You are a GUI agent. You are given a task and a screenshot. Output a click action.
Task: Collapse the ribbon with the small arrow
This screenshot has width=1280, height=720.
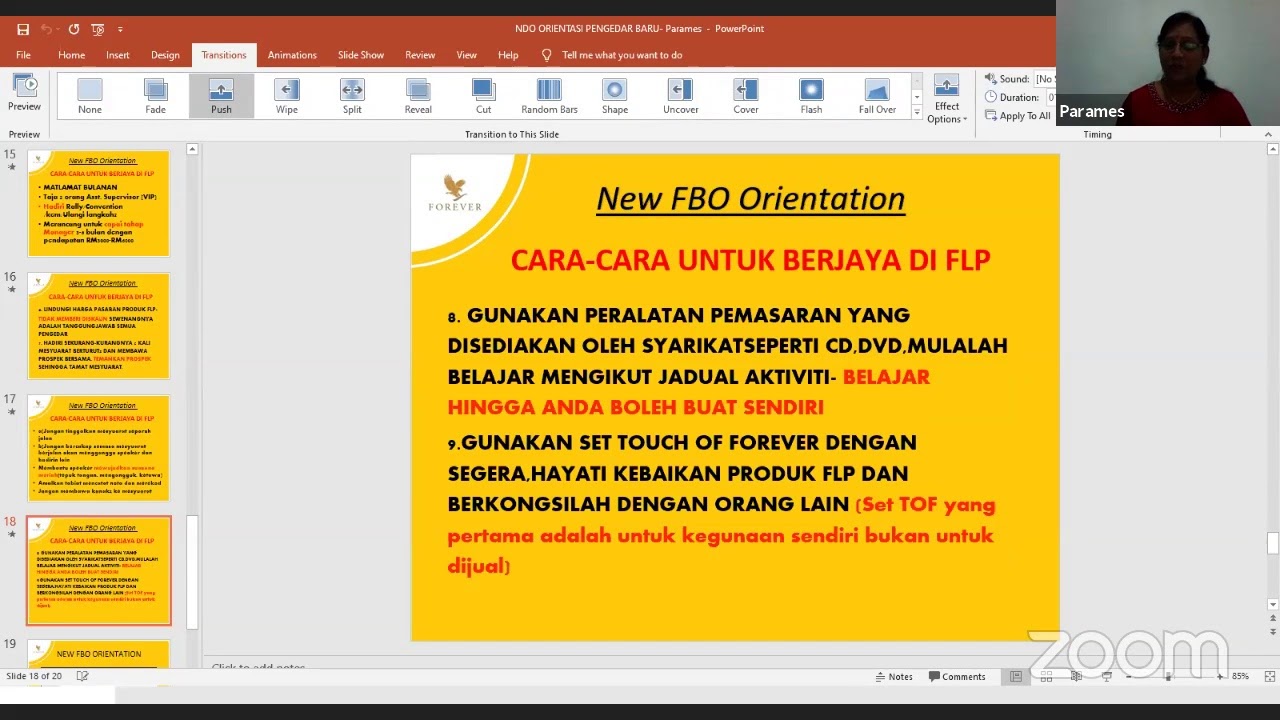point(1269,134)
